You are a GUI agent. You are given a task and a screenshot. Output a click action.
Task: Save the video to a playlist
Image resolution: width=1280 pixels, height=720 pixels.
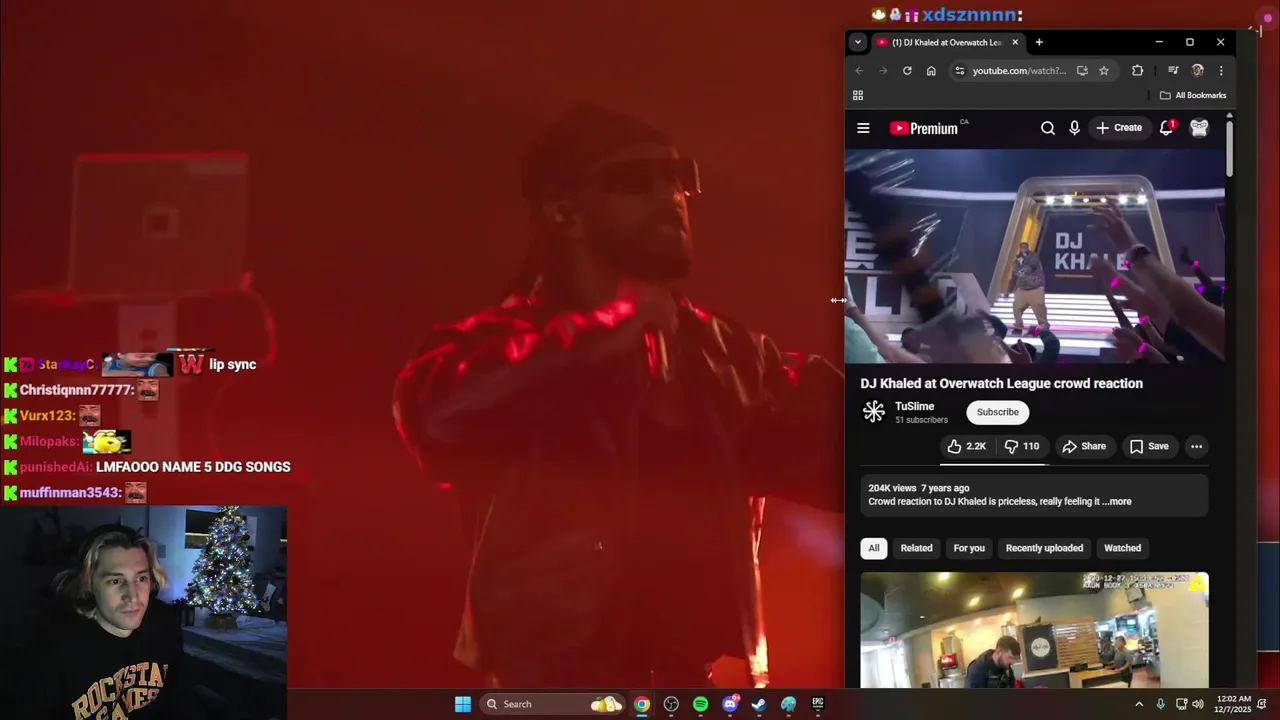pyautogui.click(x=1149, y=446)
